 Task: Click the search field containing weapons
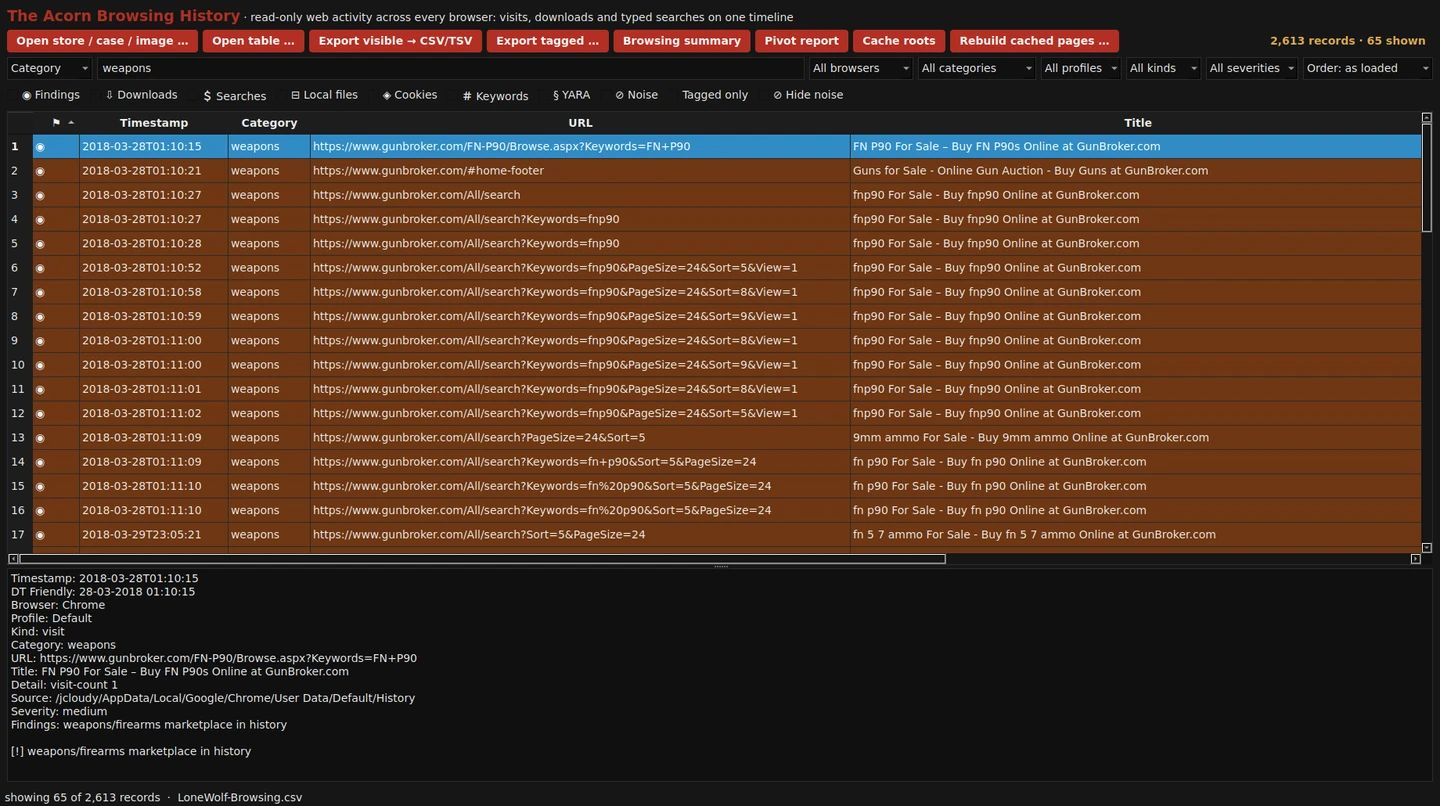pyautogui.click(x=450, y=68)
